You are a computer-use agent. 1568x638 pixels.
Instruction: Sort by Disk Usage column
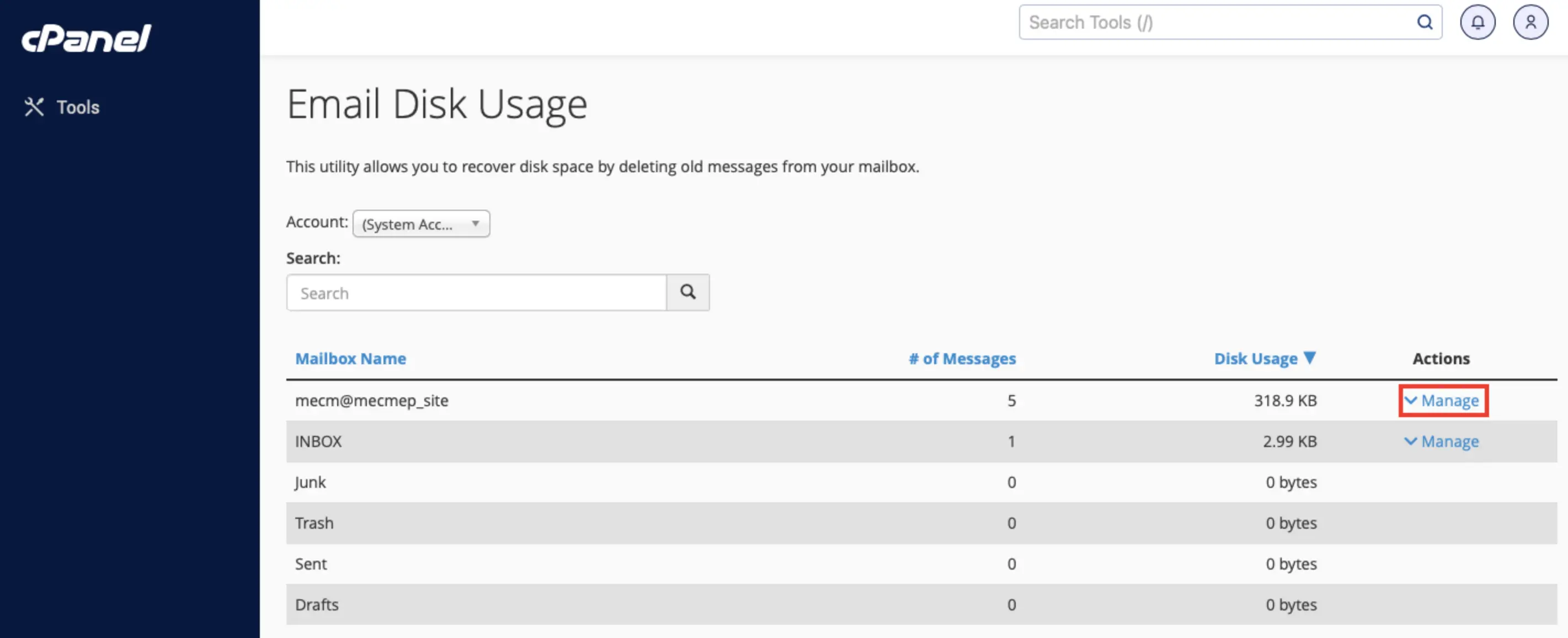click(x=1256, y=359)
